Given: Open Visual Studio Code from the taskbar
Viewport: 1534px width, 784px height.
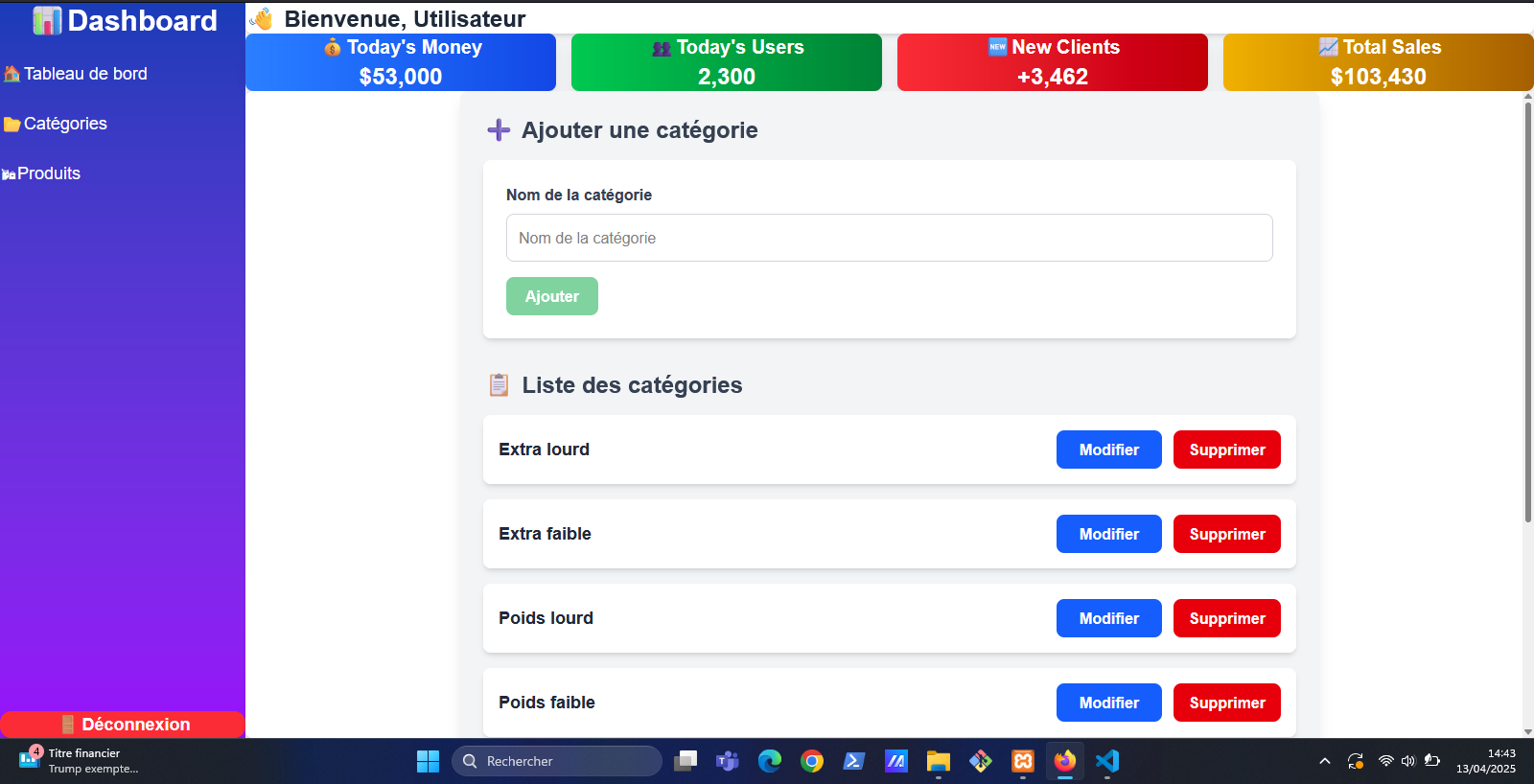Looking at the screenshot, I should click(1107, 761).
